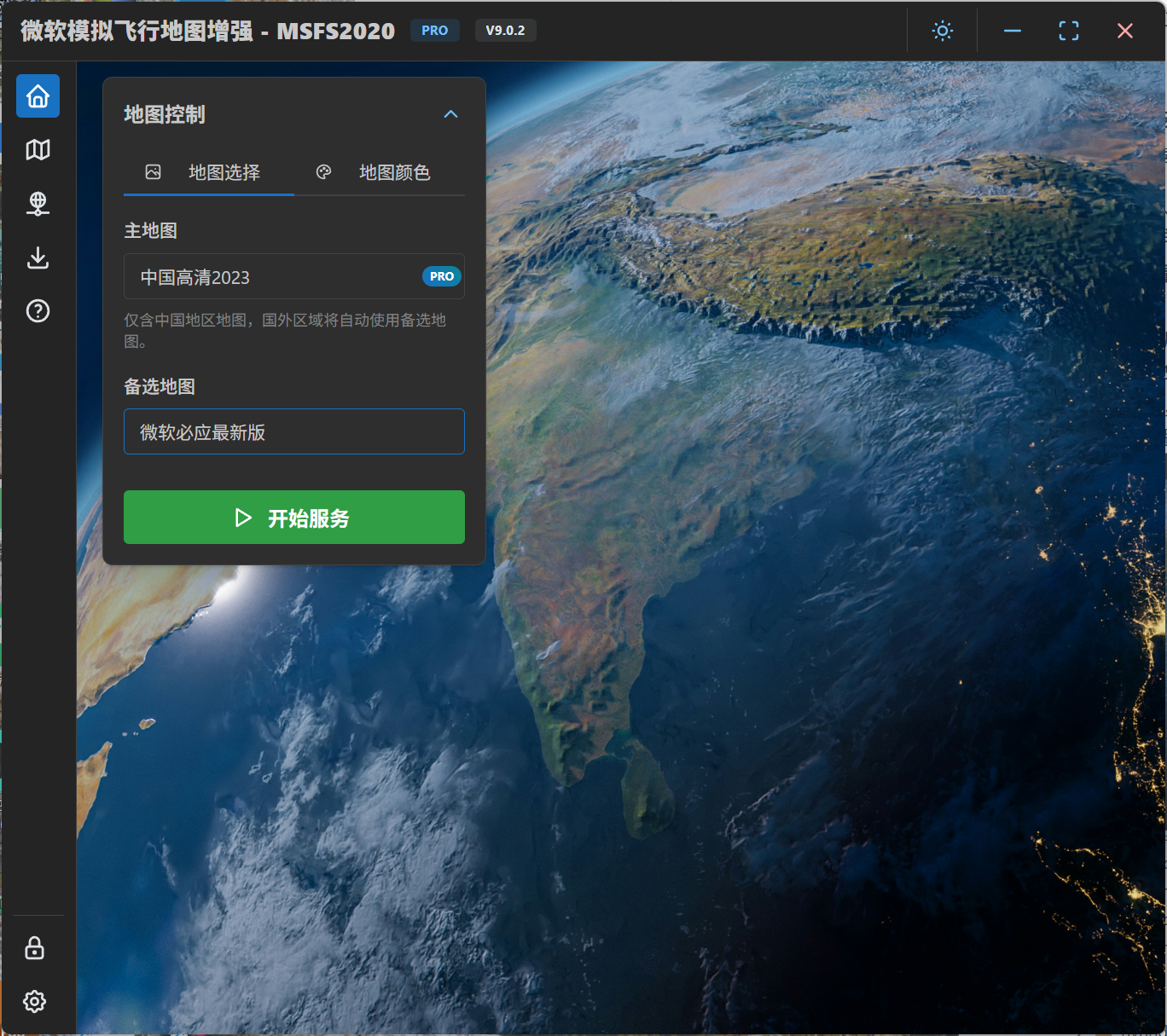Screen dimensions: 1167x1036
Task: Switch to the 地图选择 tab
Action: tap(209, 172)
